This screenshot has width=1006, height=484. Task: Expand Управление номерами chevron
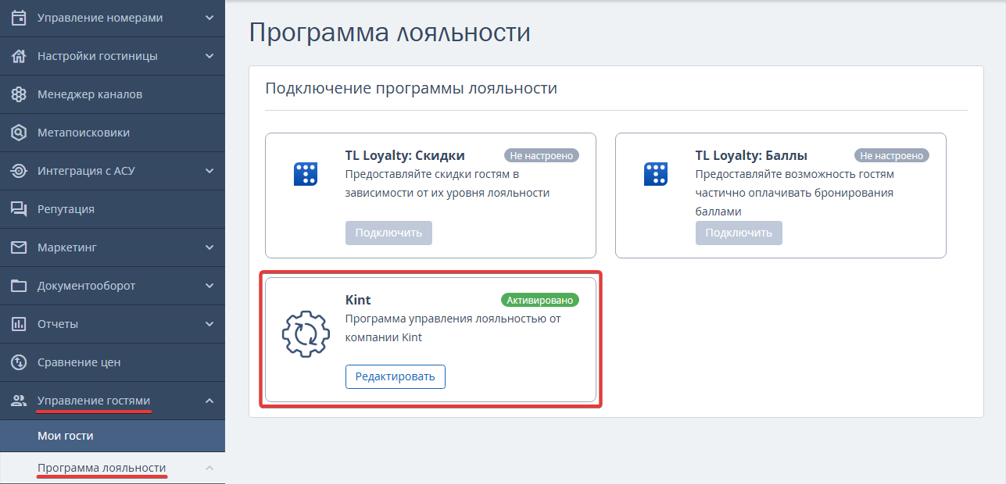tap(209, 18)
